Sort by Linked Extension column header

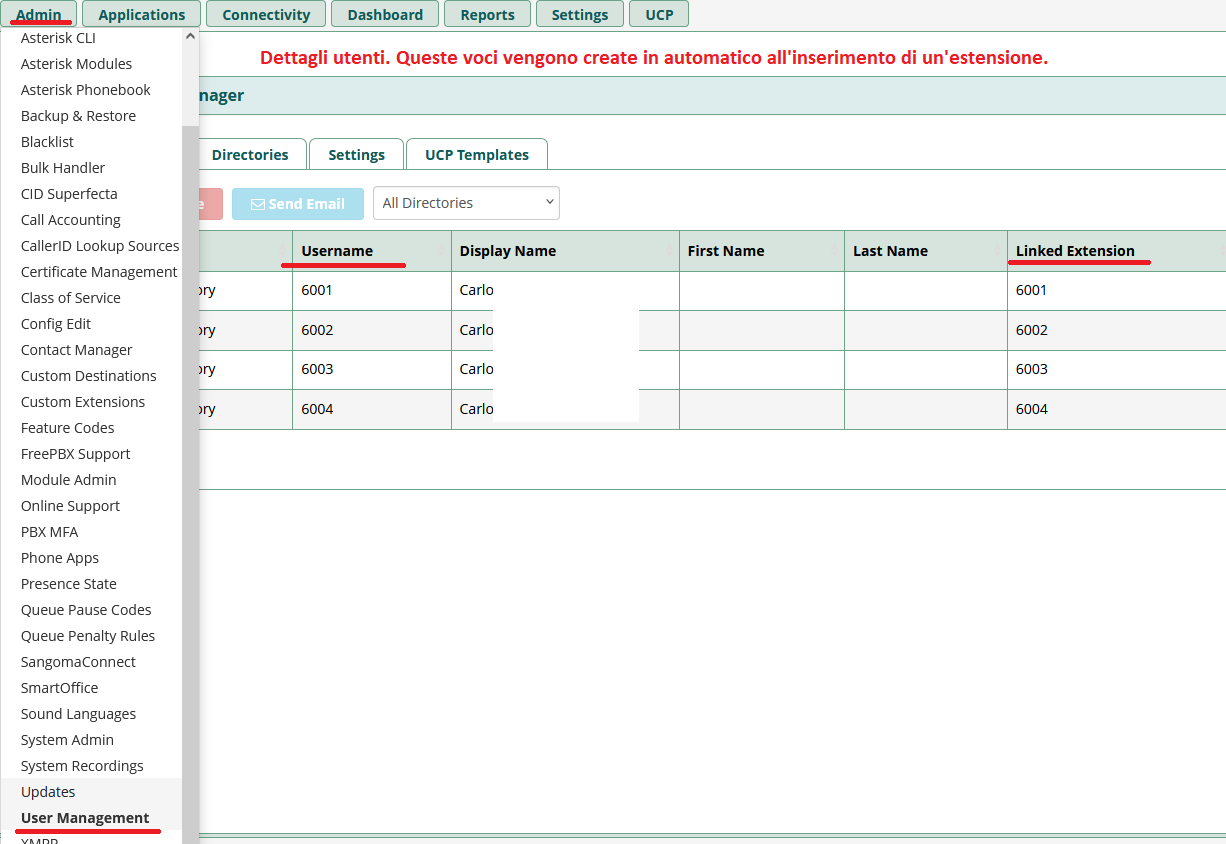[x=1117, y=251]
